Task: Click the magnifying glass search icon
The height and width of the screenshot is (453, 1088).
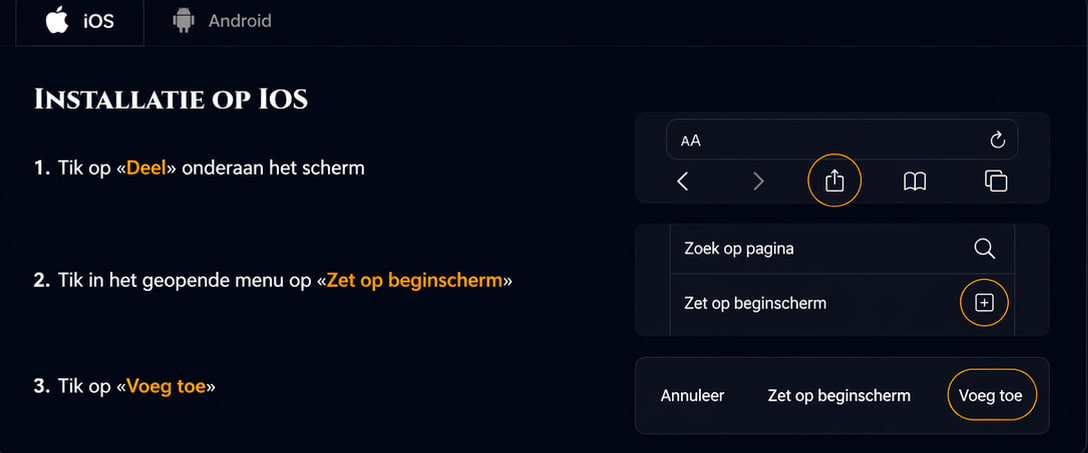Action: point(984,249)
